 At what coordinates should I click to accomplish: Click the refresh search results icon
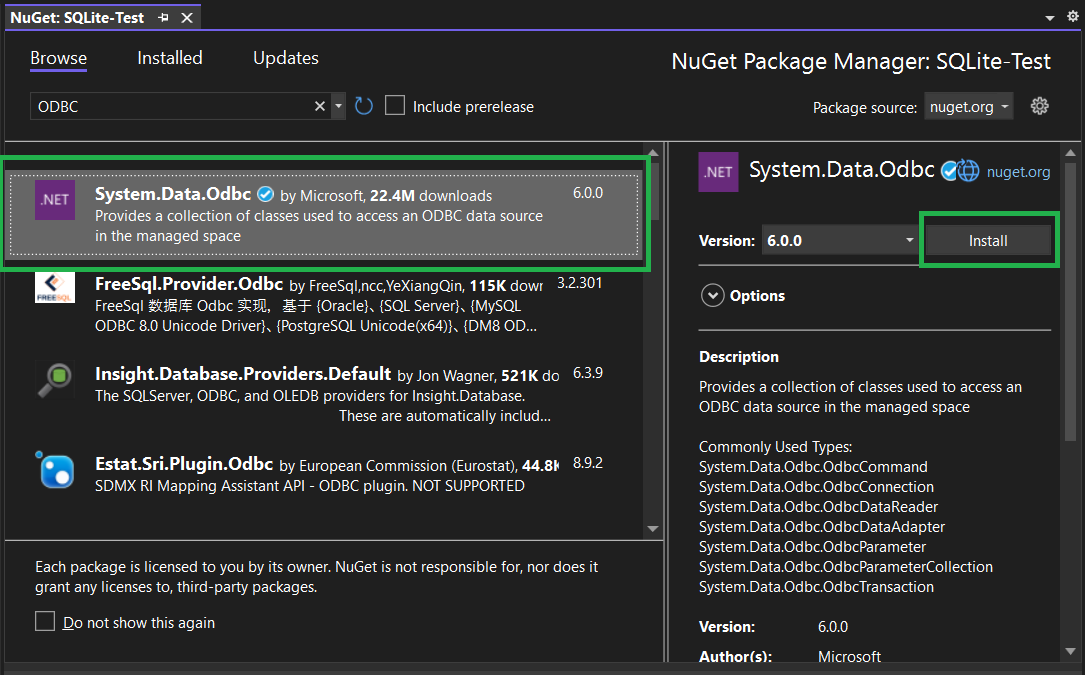(364, 106)
